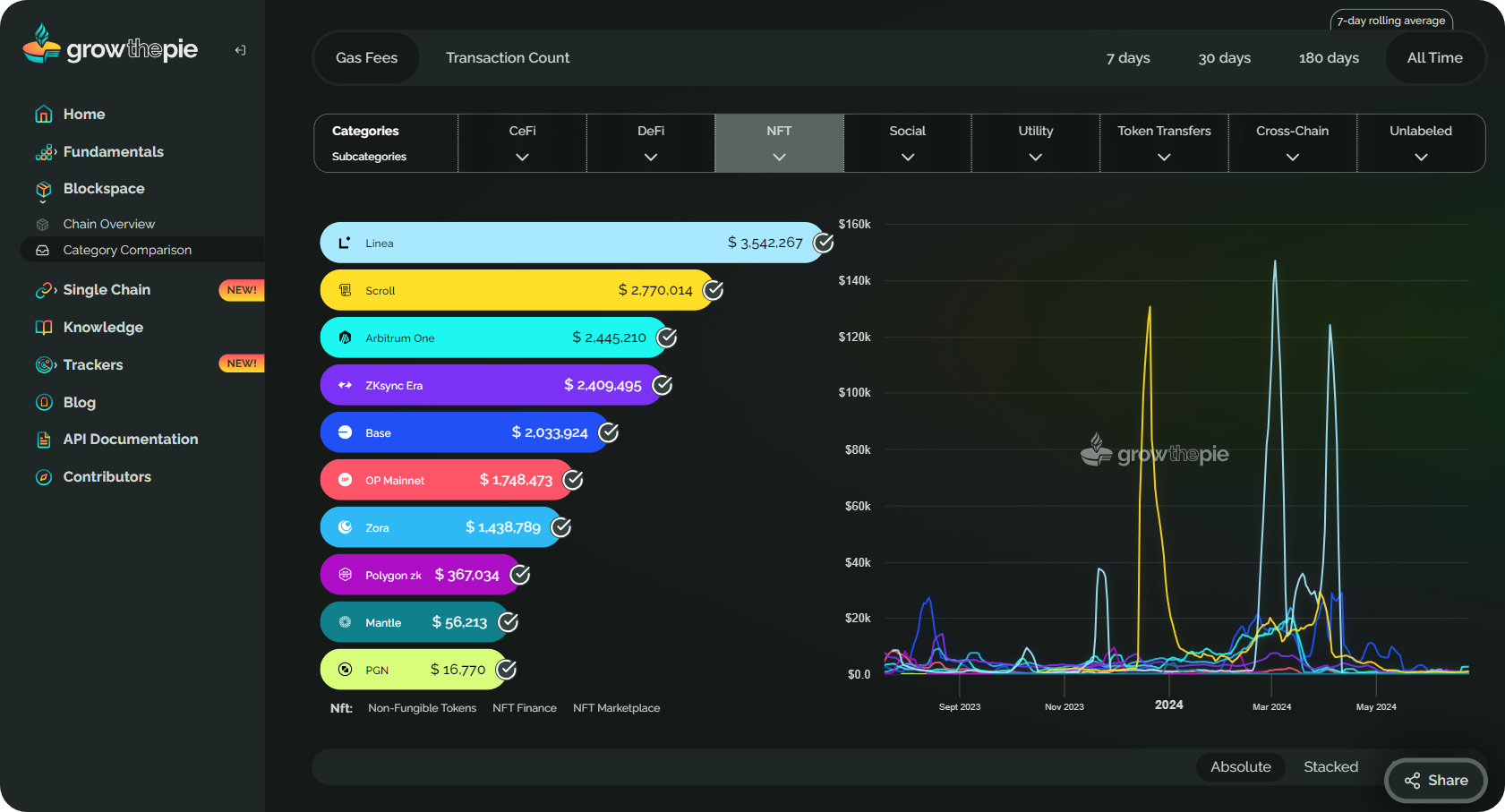This screenshot has height=812, width=1505.
Task: Click the Linea chain logo icon
Action: (345, 243)
